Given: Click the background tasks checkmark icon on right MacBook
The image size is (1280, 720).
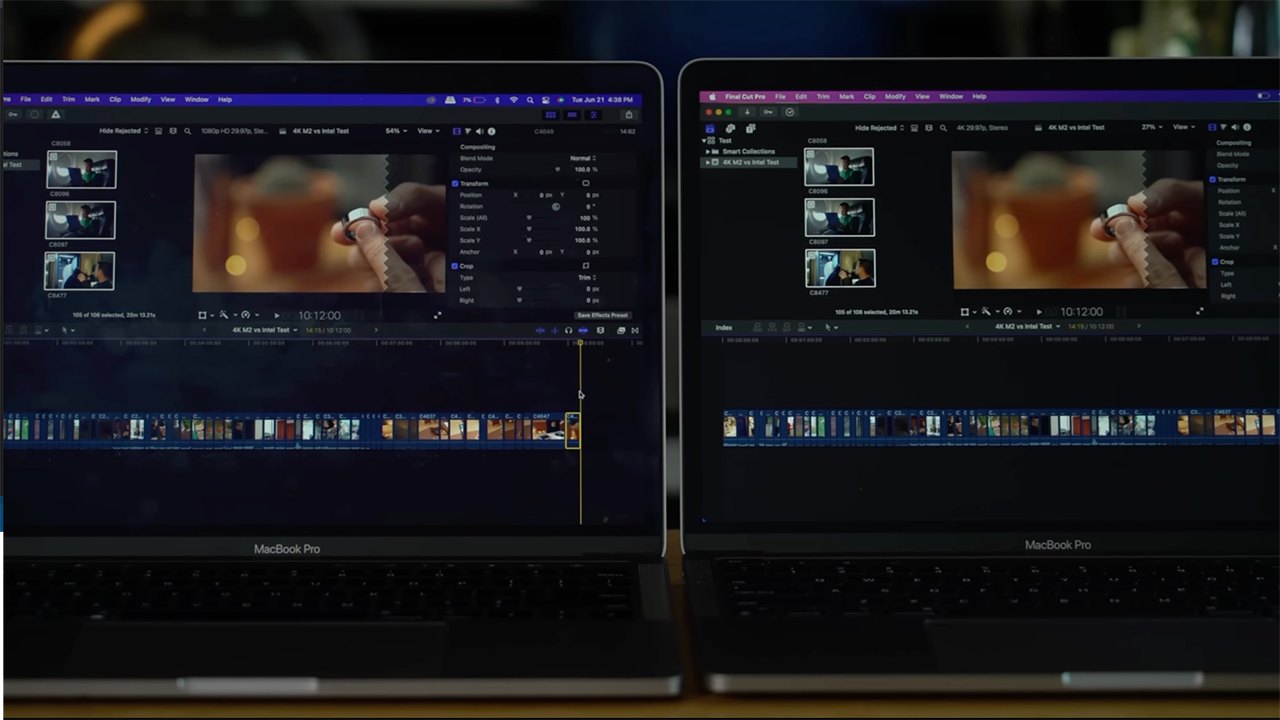Looking at the screenshot, I should point(789,112).
